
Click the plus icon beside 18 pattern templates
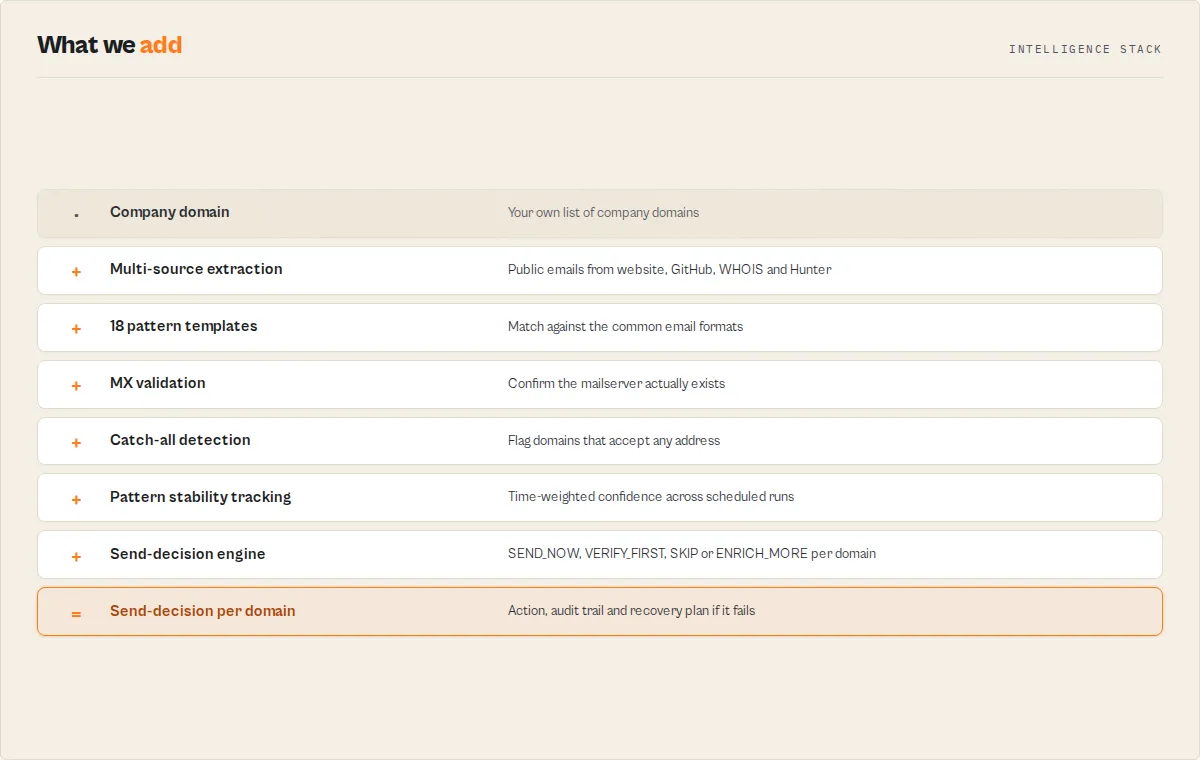pyautogui.click(x=76, y=328)
